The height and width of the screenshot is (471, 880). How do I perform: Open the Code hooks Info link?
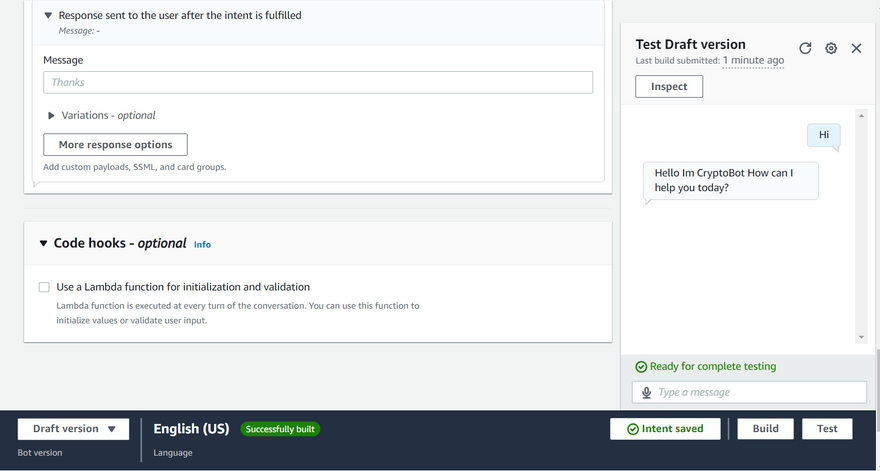coord(202,244)
